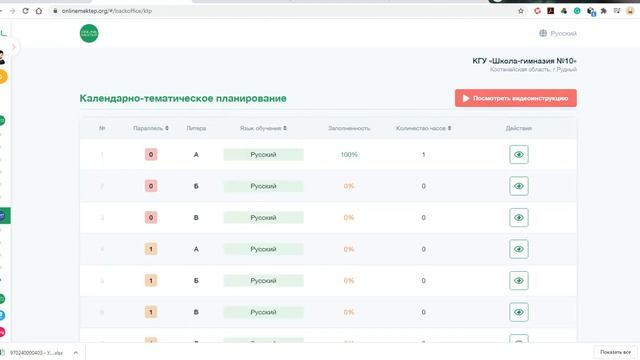View the plan for class 0 Б
This screenshot has height=360, width=640.
tap(518, 186)
